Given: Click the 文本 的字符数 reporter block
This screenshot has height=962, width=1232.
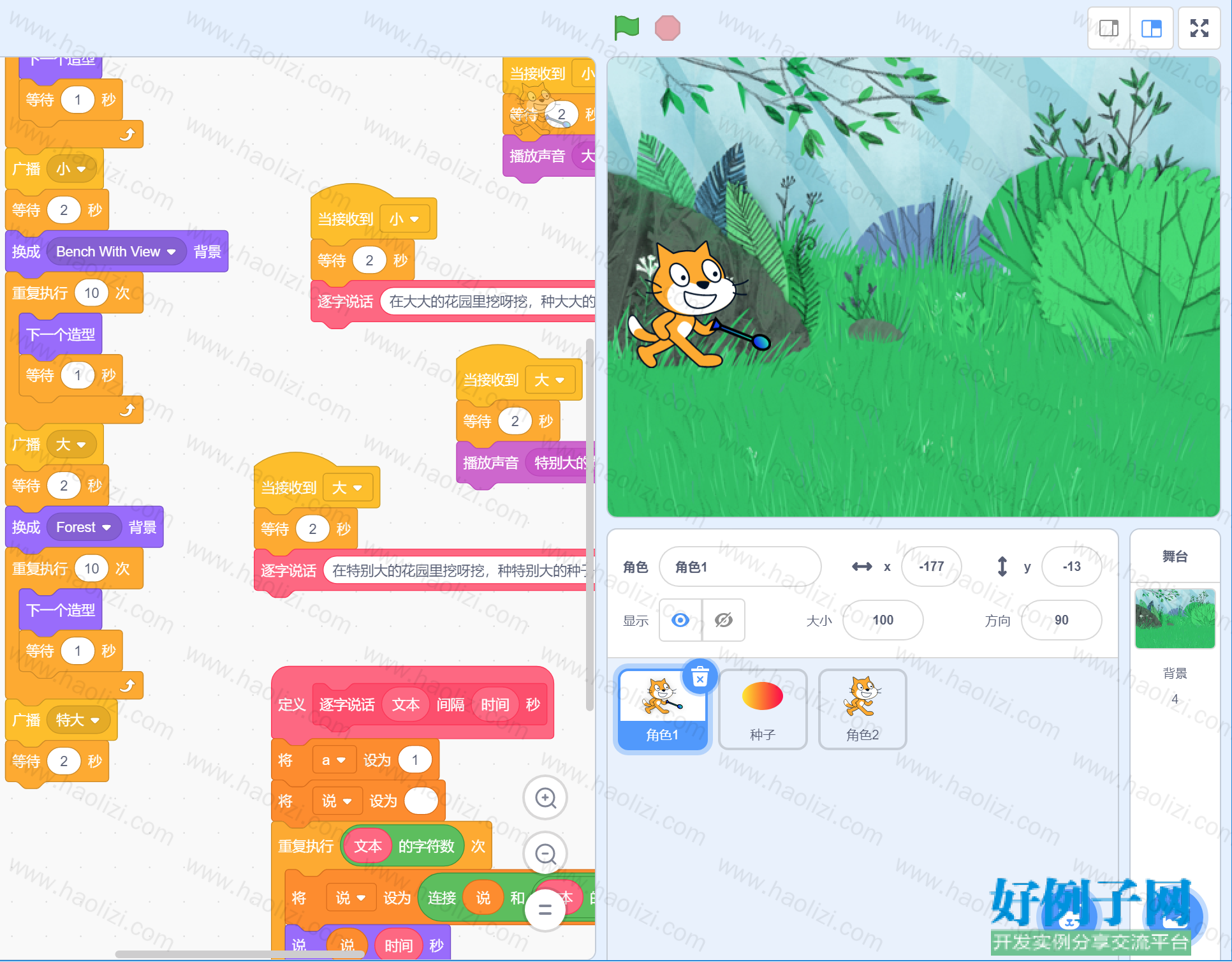Looking at the screenshot, I should tap(403, 847).
